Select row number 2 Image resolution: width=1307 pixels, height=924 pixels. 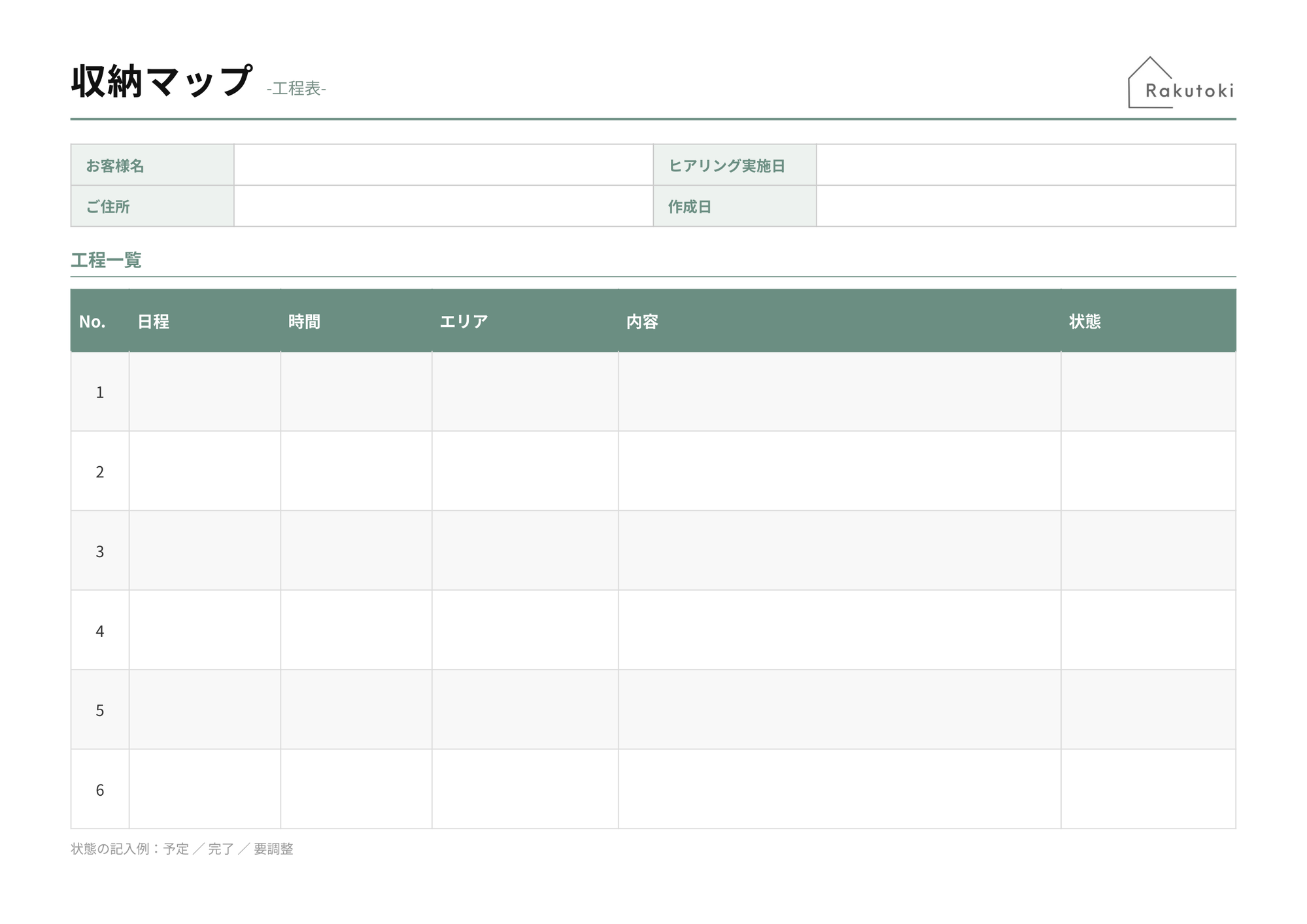(x=100, y=472)
